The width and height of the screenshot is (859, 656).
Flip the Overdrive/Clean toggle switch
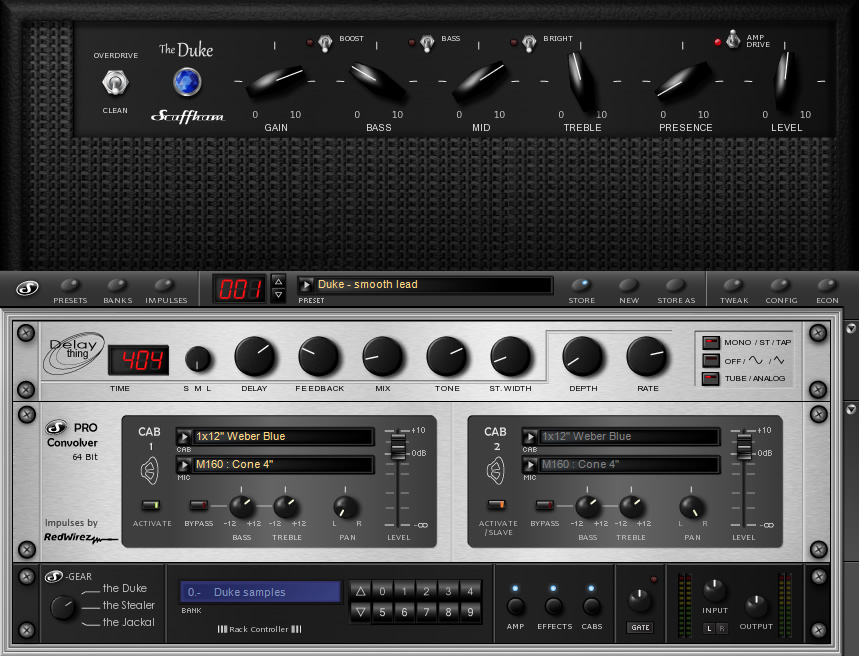pyautogui.click(x=115, y=83)
